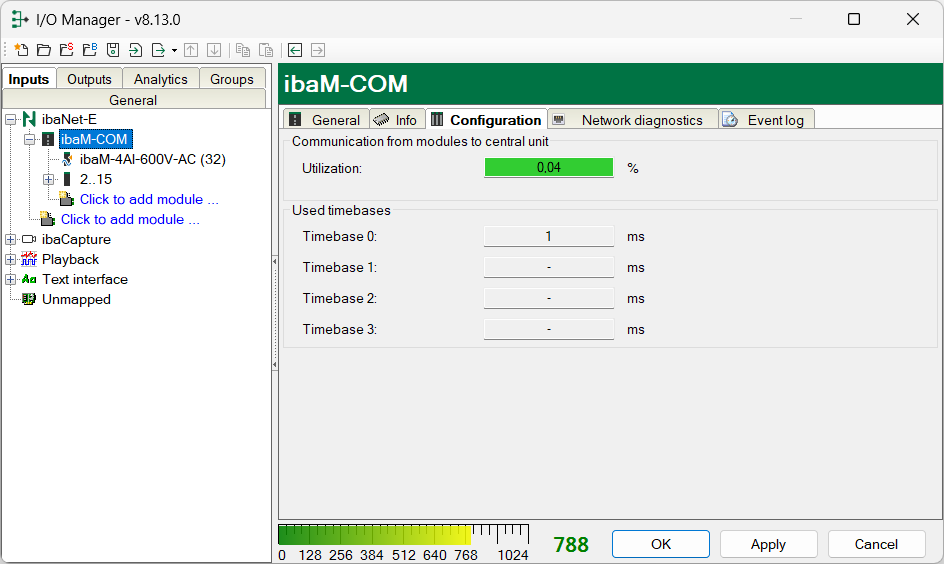Click the Cancel button
The height and width of the screenshot is (564, 944).
877,544
